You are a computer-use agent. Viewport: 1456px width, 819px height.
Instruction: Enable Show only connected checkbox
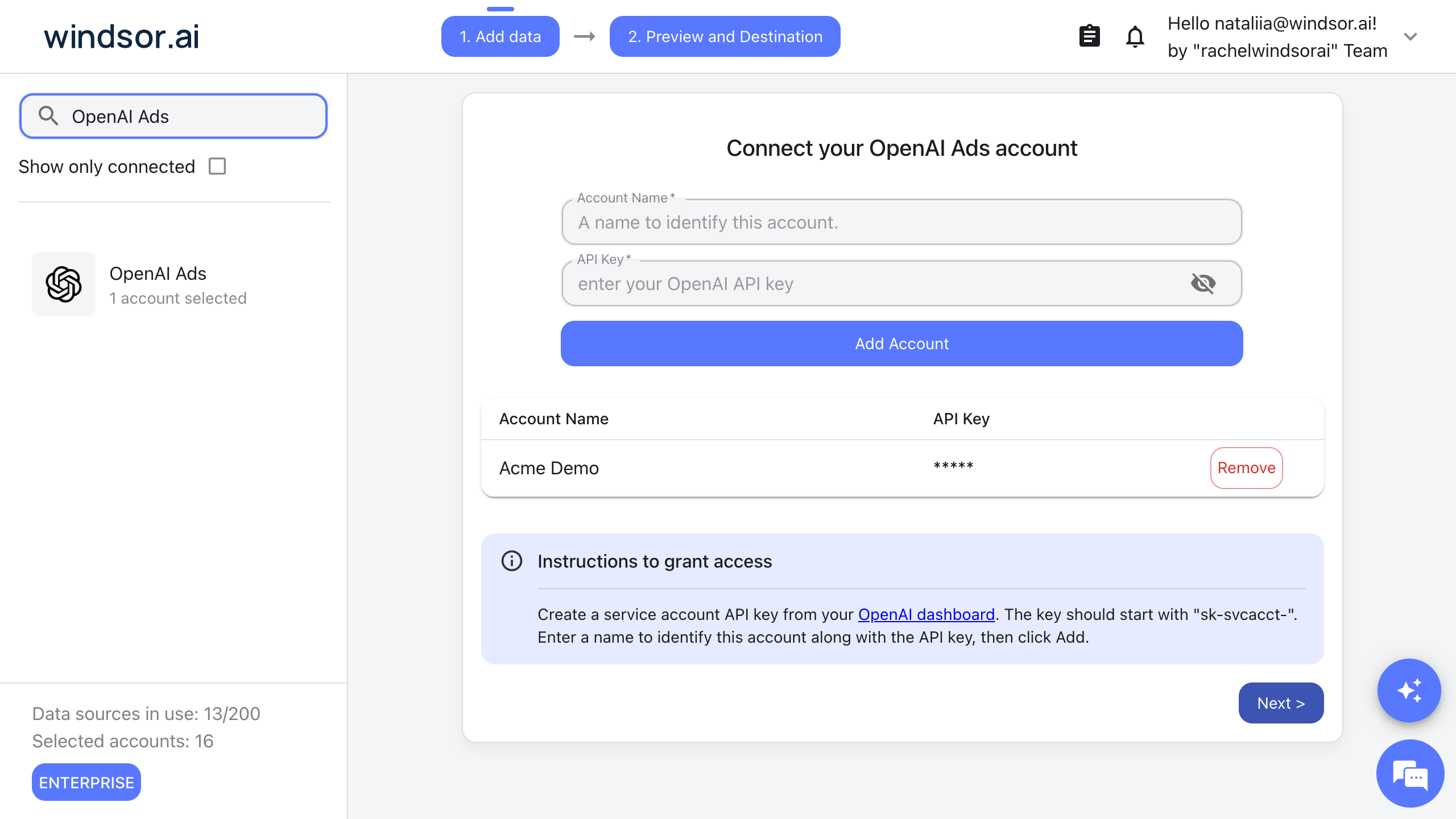[x=217, y=167]
